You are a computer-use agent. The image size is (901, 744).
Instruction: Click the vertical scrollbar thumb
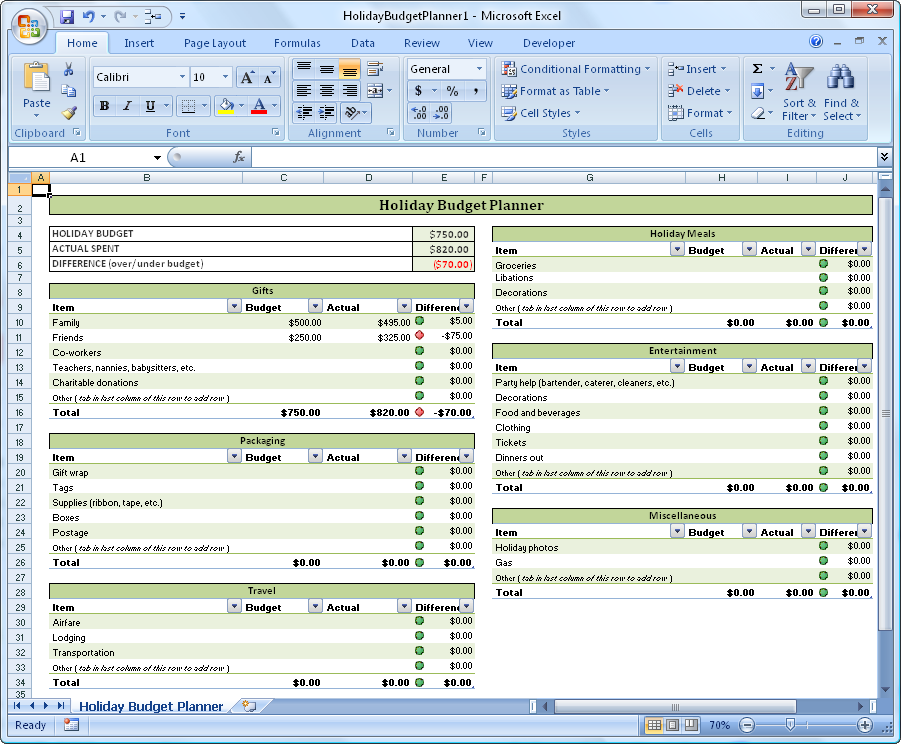(x=885, y=413)
